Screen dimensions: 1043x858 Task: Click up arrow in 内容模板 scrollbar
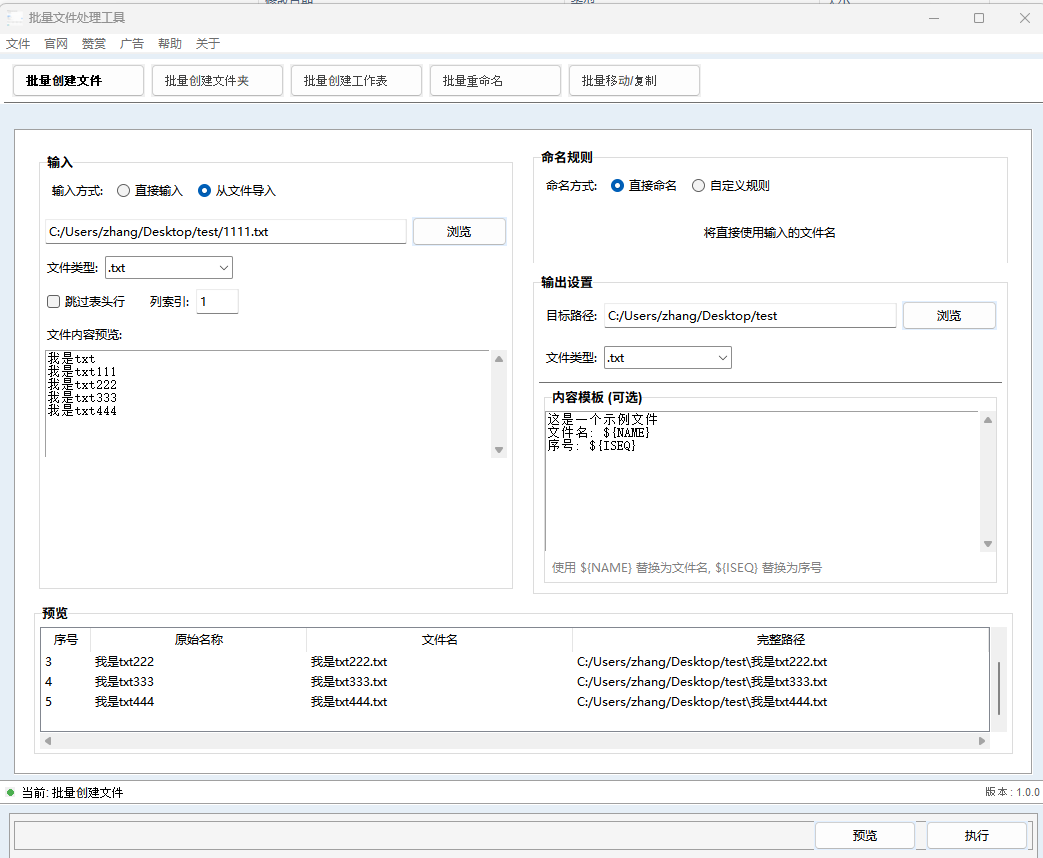click(x=988, y=420)
